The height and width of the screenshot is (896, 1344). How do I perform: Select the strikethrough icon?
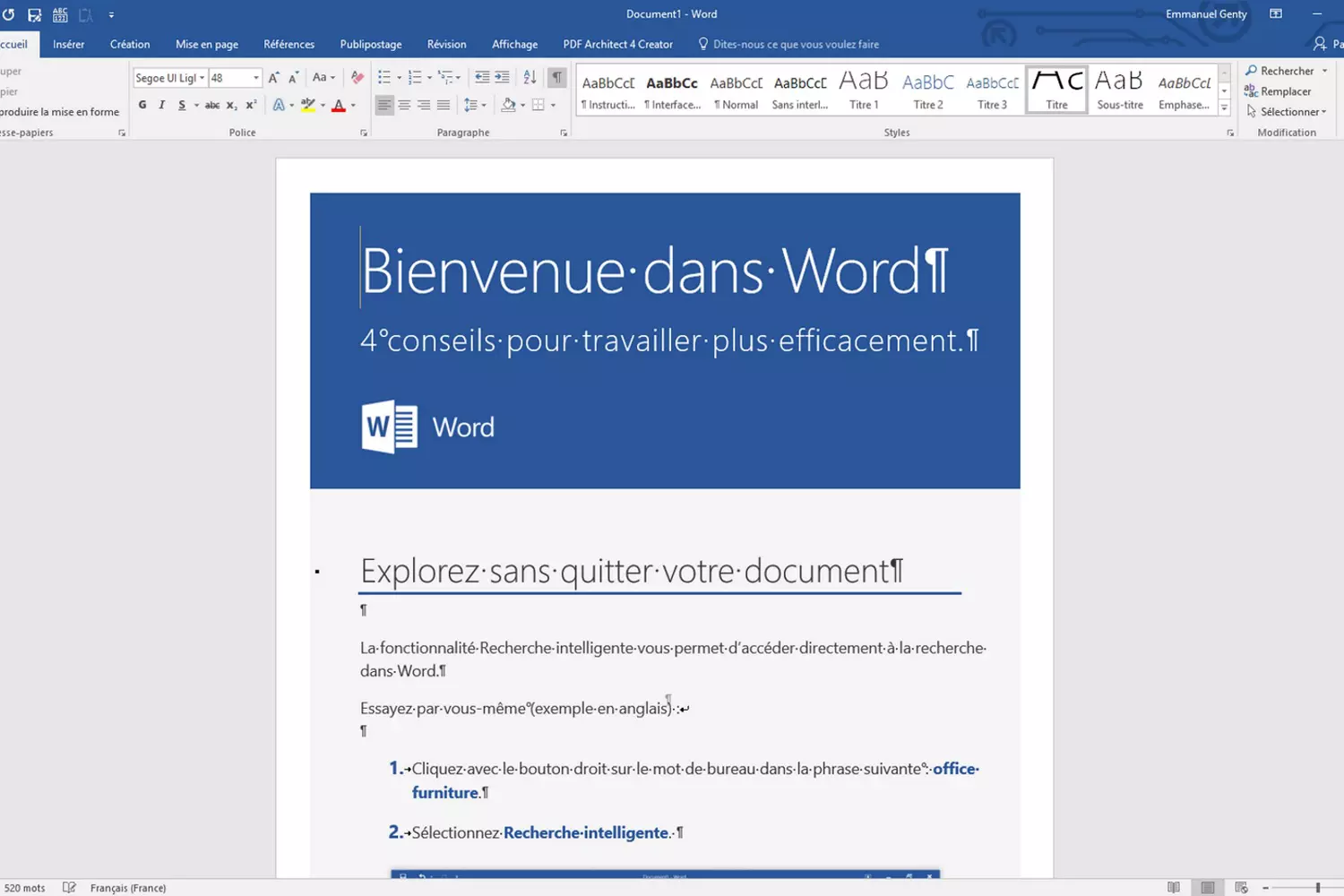coord(211,105)
